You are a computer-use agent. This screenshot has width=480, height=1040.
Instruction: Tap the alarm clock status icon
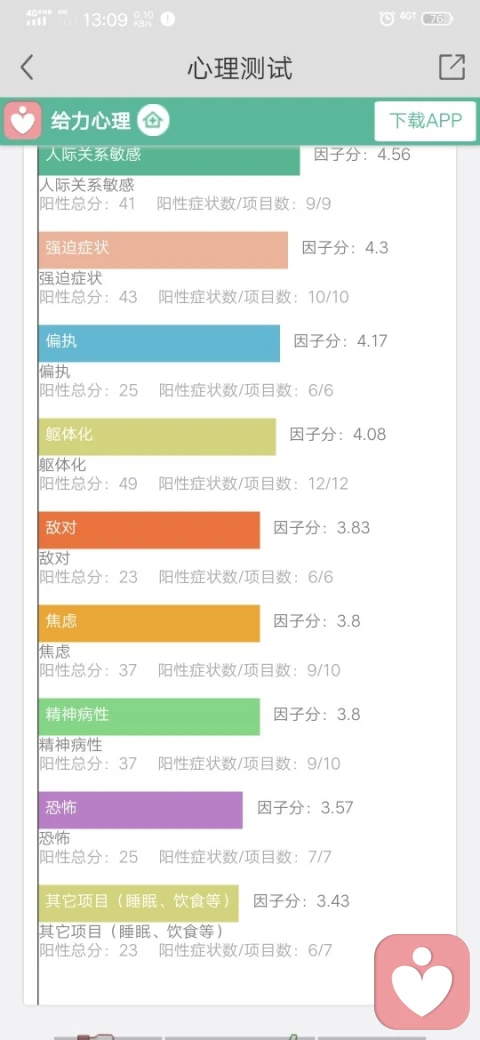coord(387,19)
